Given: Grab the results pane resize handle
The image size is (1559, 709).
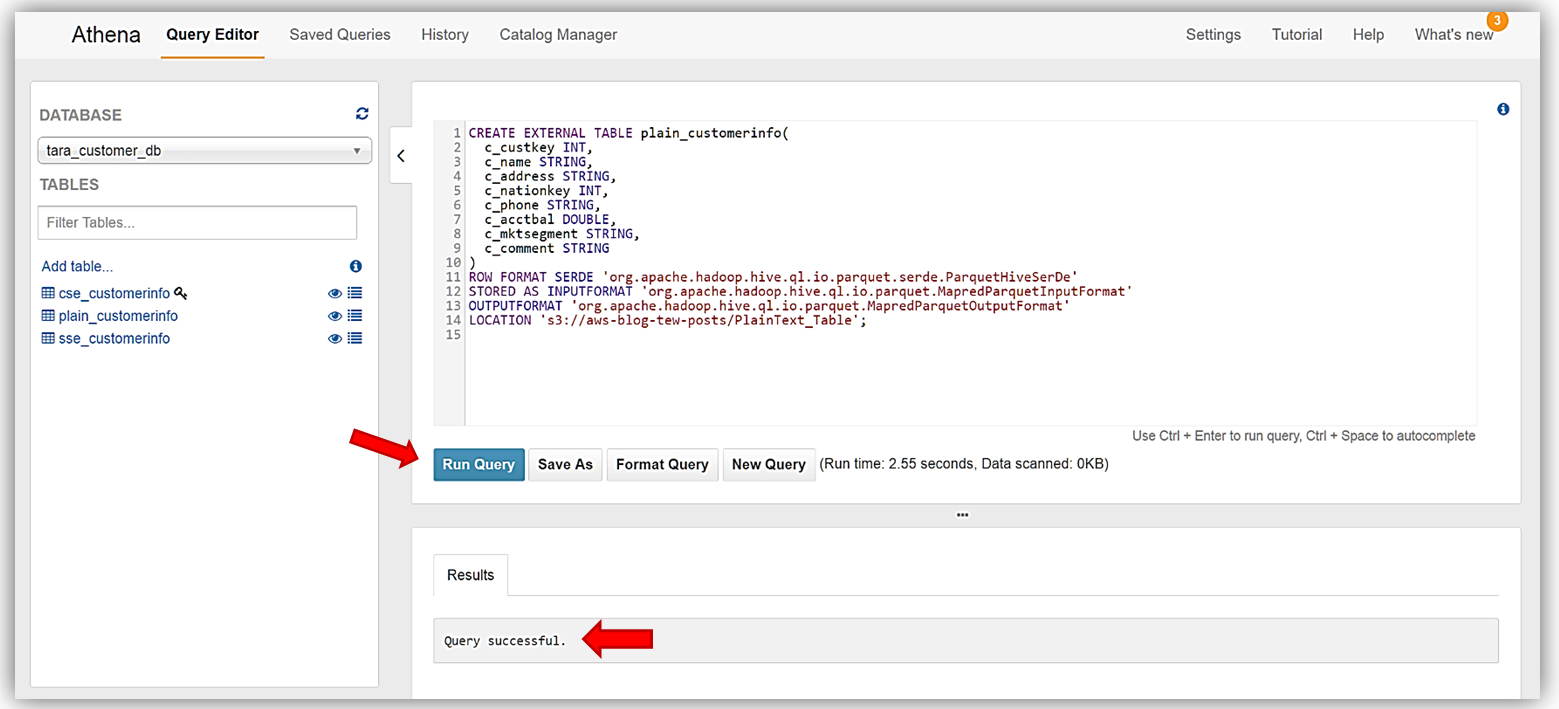Looking at the screenshot, I should (x=962, y=515).
